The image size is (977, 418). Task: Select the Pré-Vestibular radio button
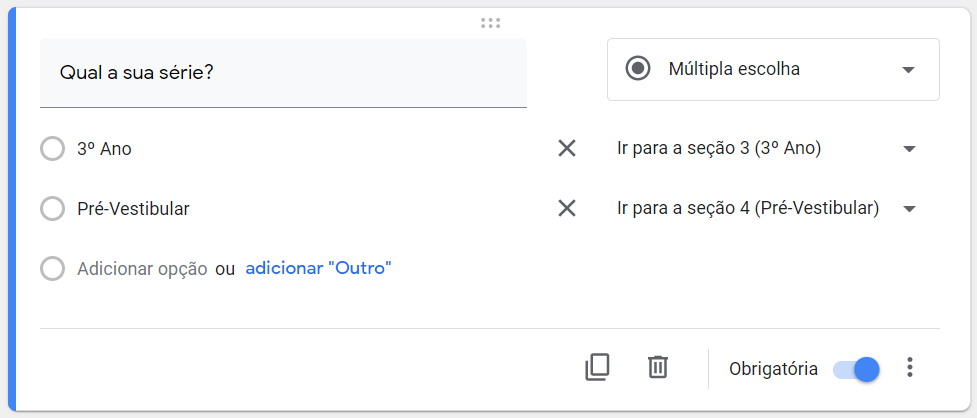(x=52, y=209)
